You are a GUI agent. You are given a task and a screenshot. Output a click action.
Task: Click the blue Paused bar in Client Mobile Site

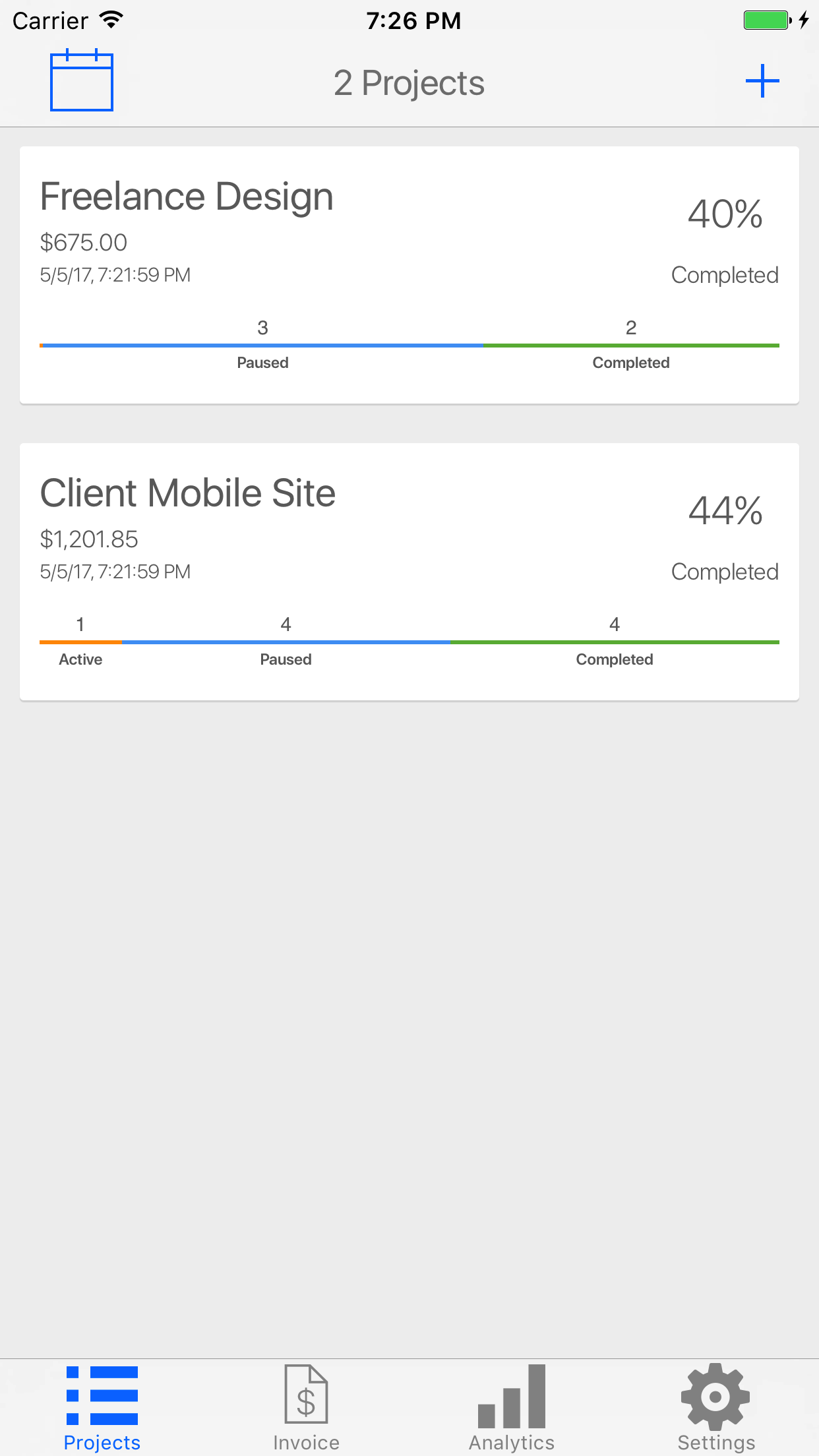[x=286, y=642]
